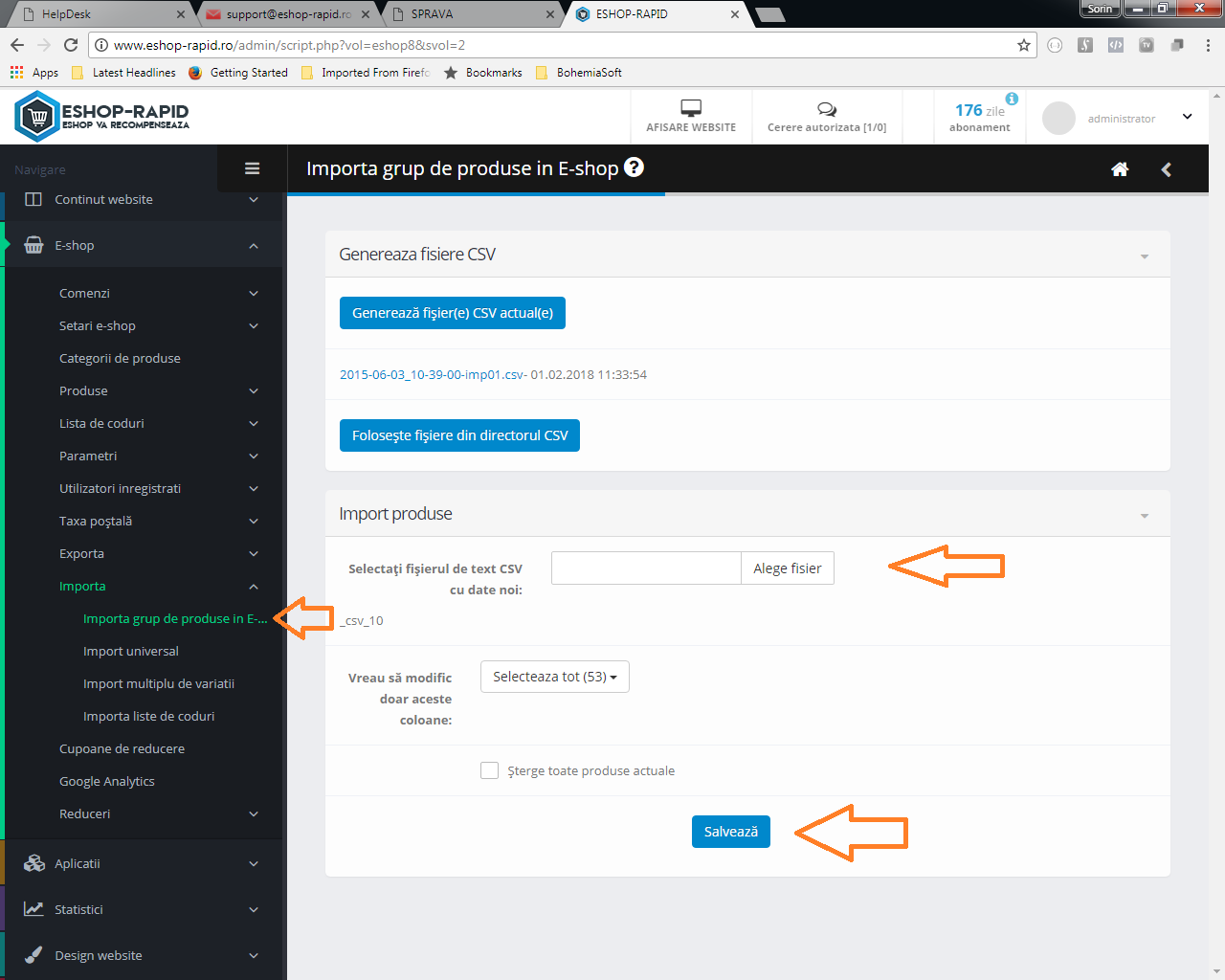Click the help question mark icon
The width and height of the screenshot is (1225, 980).
tap(634, 167)
